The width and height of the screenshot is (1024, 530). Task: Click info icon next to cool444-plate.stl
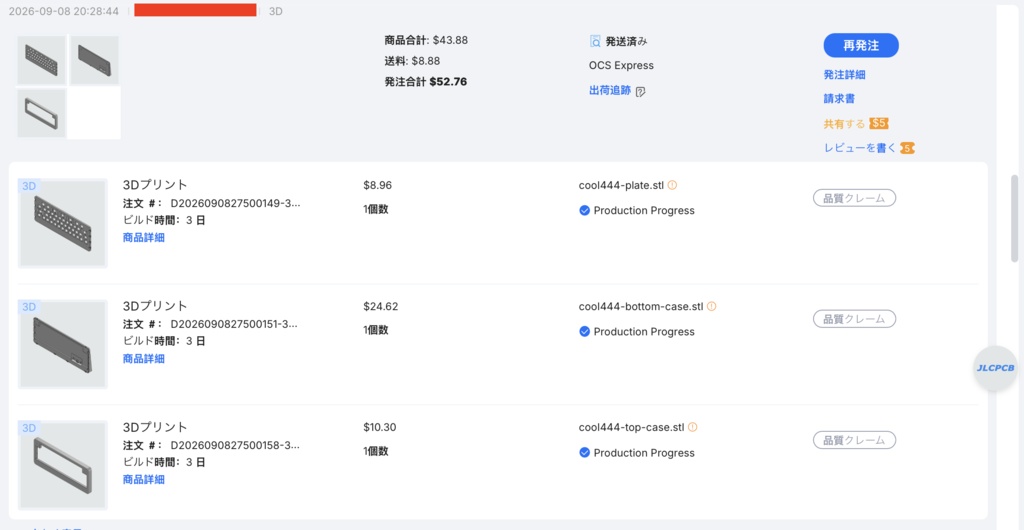[672, 185]
